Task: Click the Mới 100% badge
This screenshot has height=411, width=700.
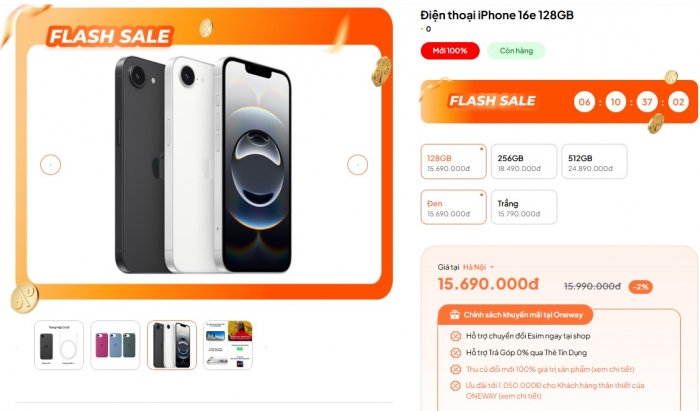Action: coord(450,51)
